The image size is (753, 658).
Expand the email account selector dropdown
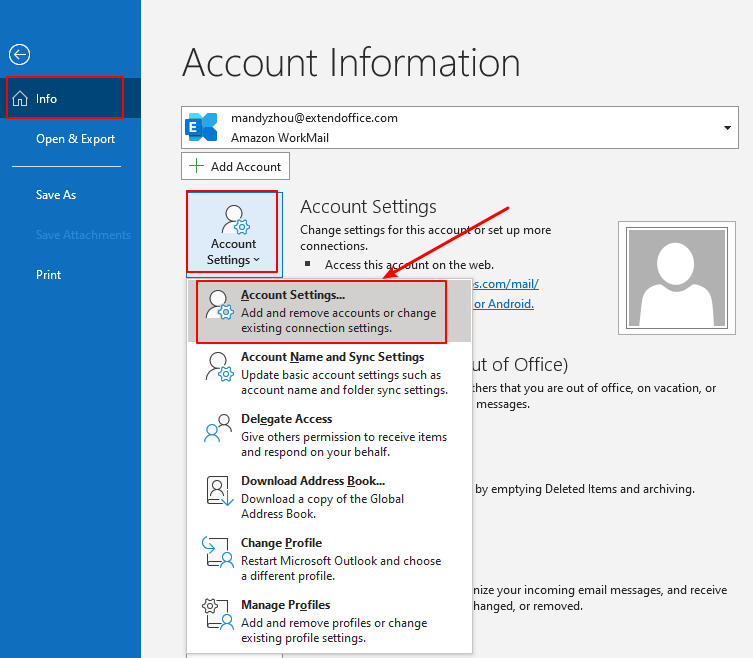coord(727,128)
